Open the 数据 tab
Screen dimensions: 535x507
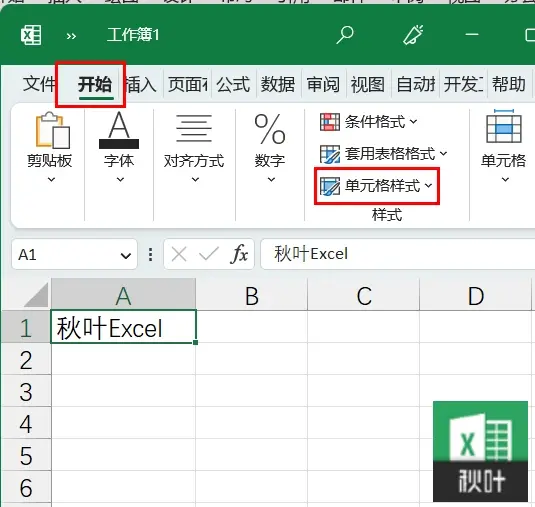click(278, 84)
